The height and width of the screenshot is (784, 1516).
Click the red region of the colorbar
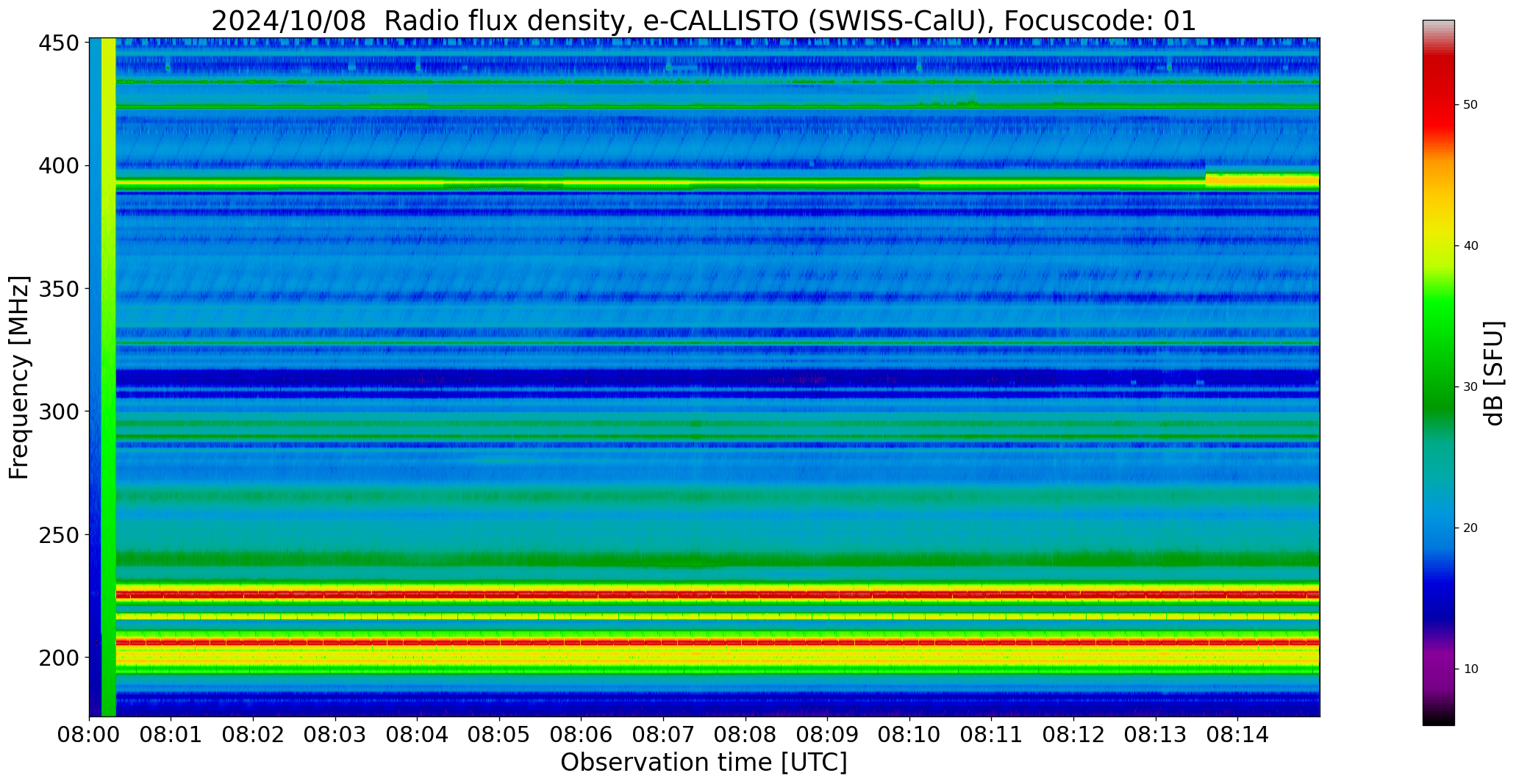click(1438, 96)
